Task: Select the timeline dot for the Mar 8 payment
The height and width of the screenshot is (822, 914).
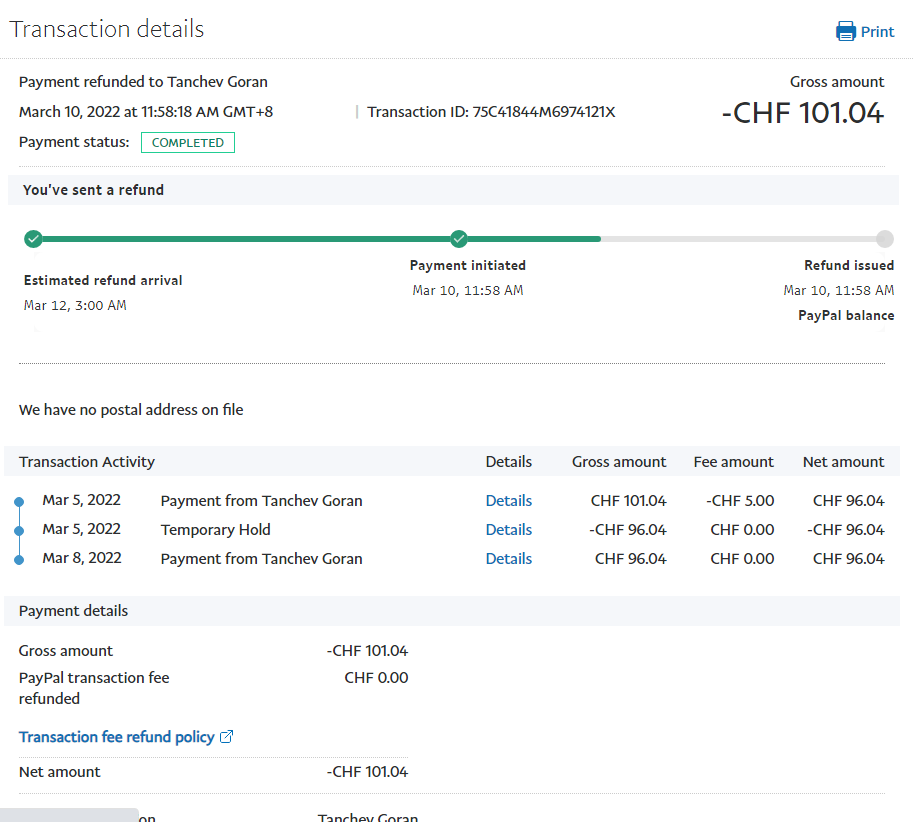Action: pyautogui.click(x=19, y=559)
